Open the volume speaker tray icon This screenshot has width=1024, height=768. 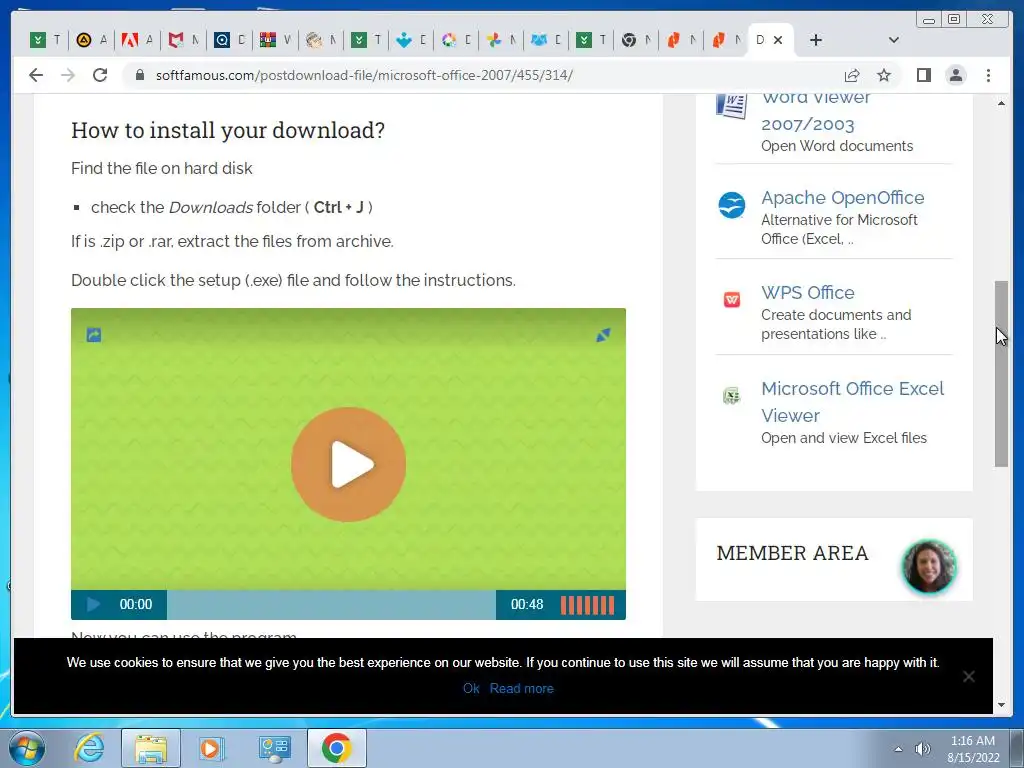click(x=922, y=749)
